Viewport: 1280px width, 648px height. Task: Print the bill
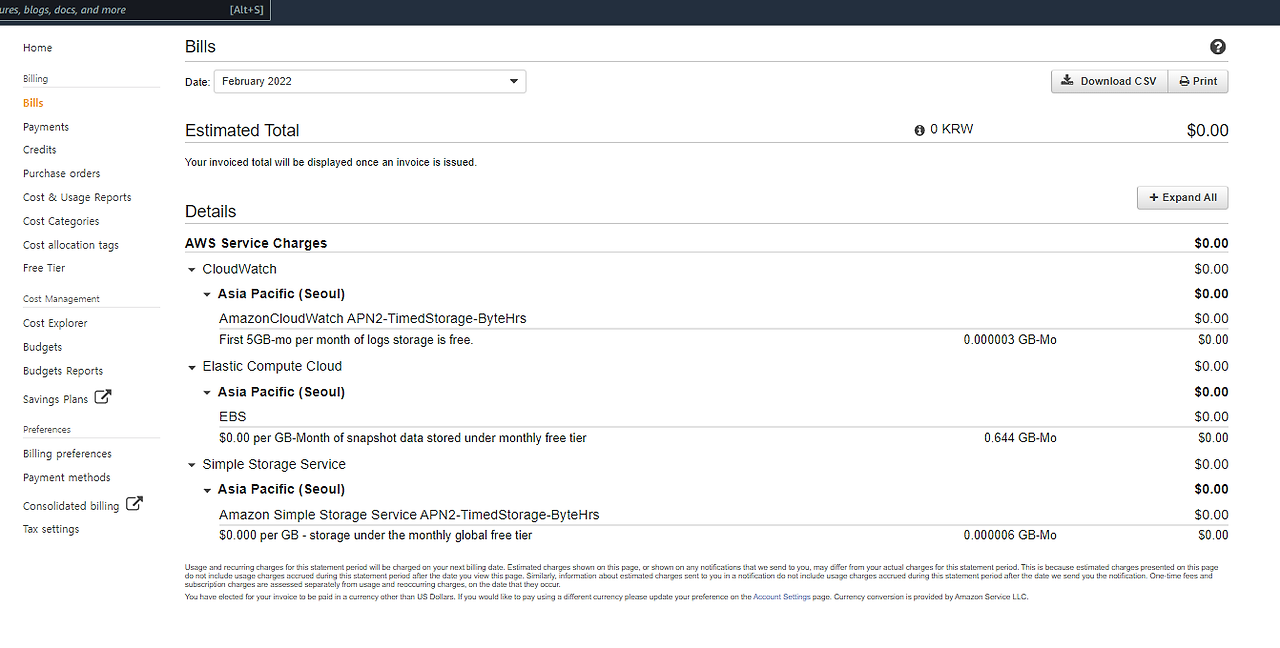pos(1198,81)
